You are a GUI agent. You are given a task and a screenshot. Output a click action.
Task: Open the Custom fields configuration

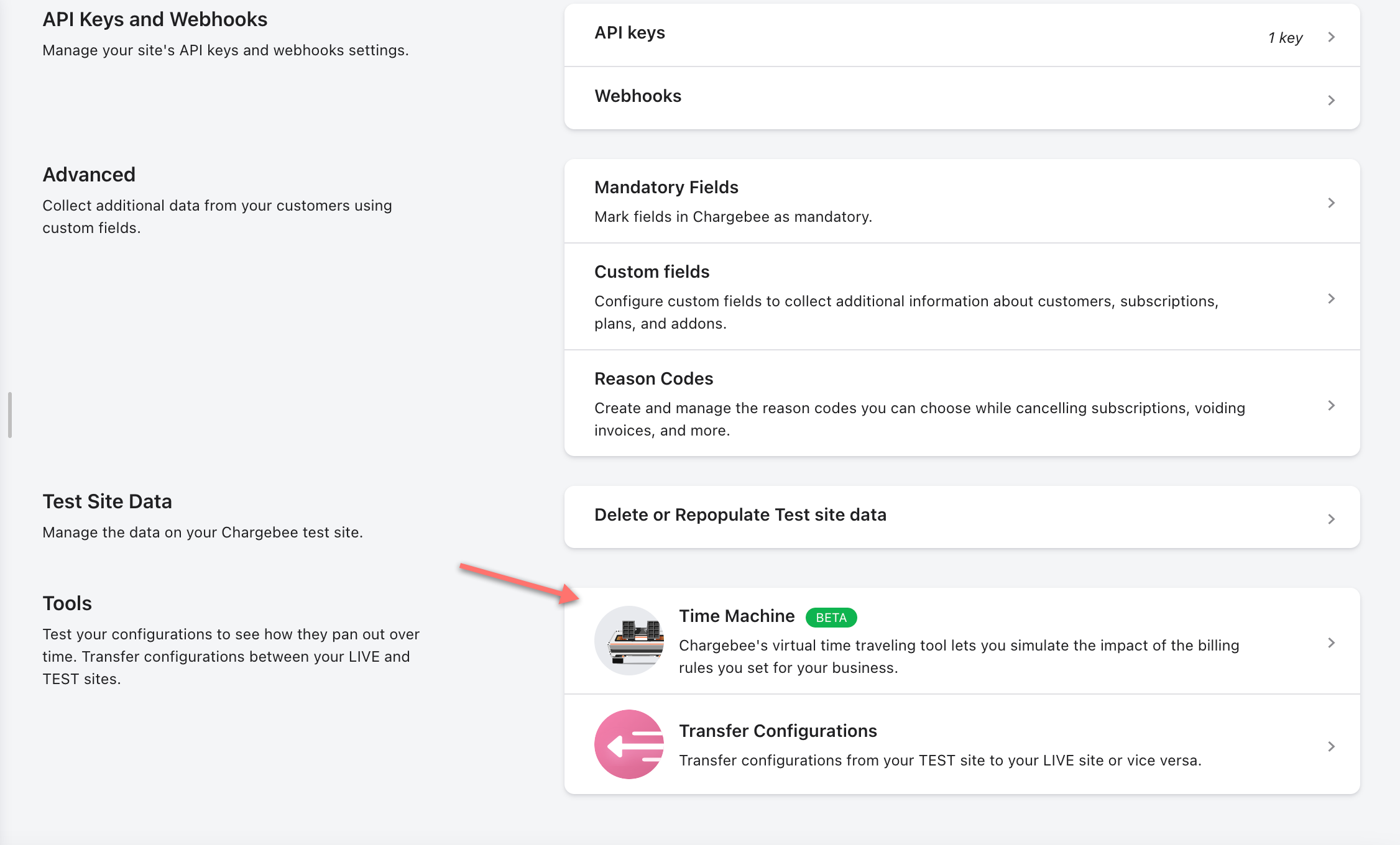coord(652,272)
